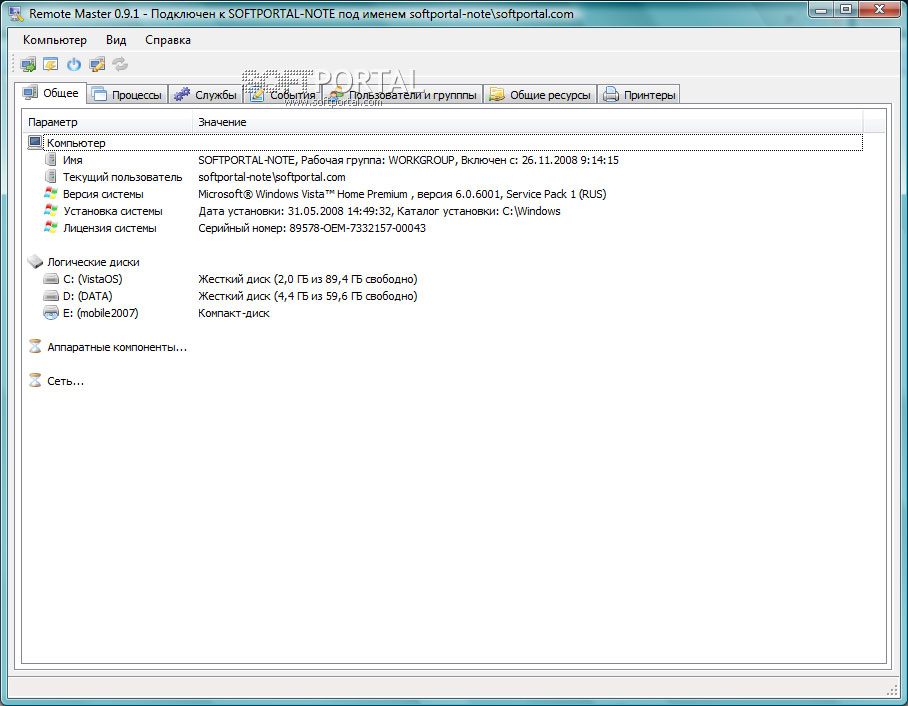The image size is (908, 706).
Task: Select the Лицензия системы row
Action: tap(445, 228)
